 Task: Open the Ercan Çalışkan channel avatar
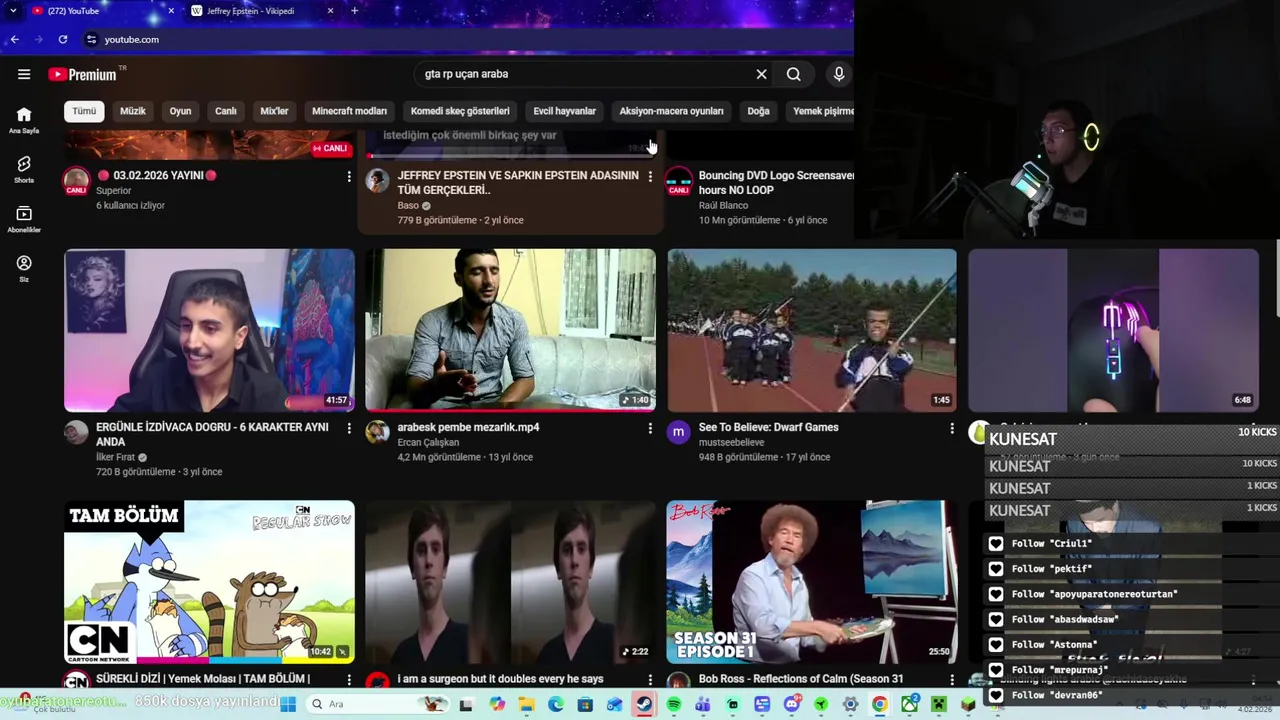(x=377, y=432)
